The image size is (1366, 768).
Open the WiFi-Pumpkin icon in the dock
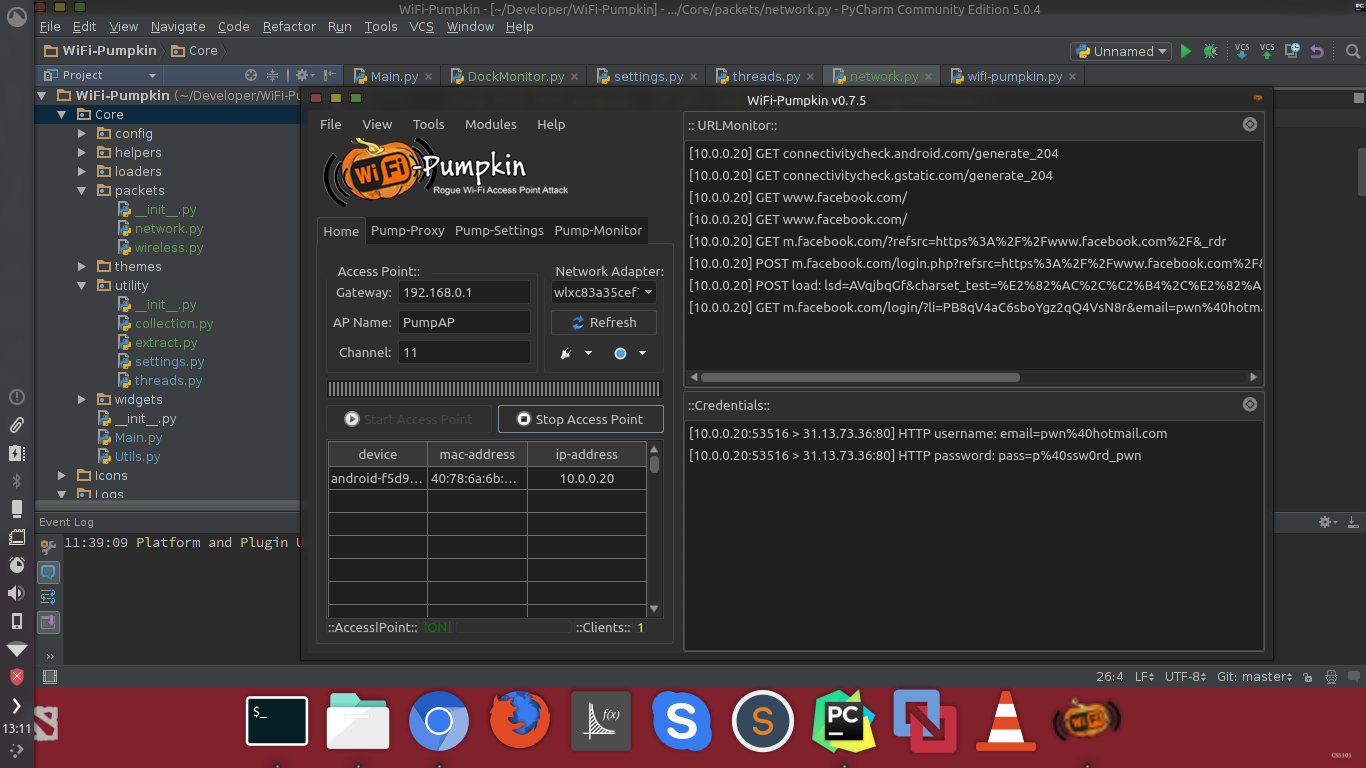coord(1086,721)
